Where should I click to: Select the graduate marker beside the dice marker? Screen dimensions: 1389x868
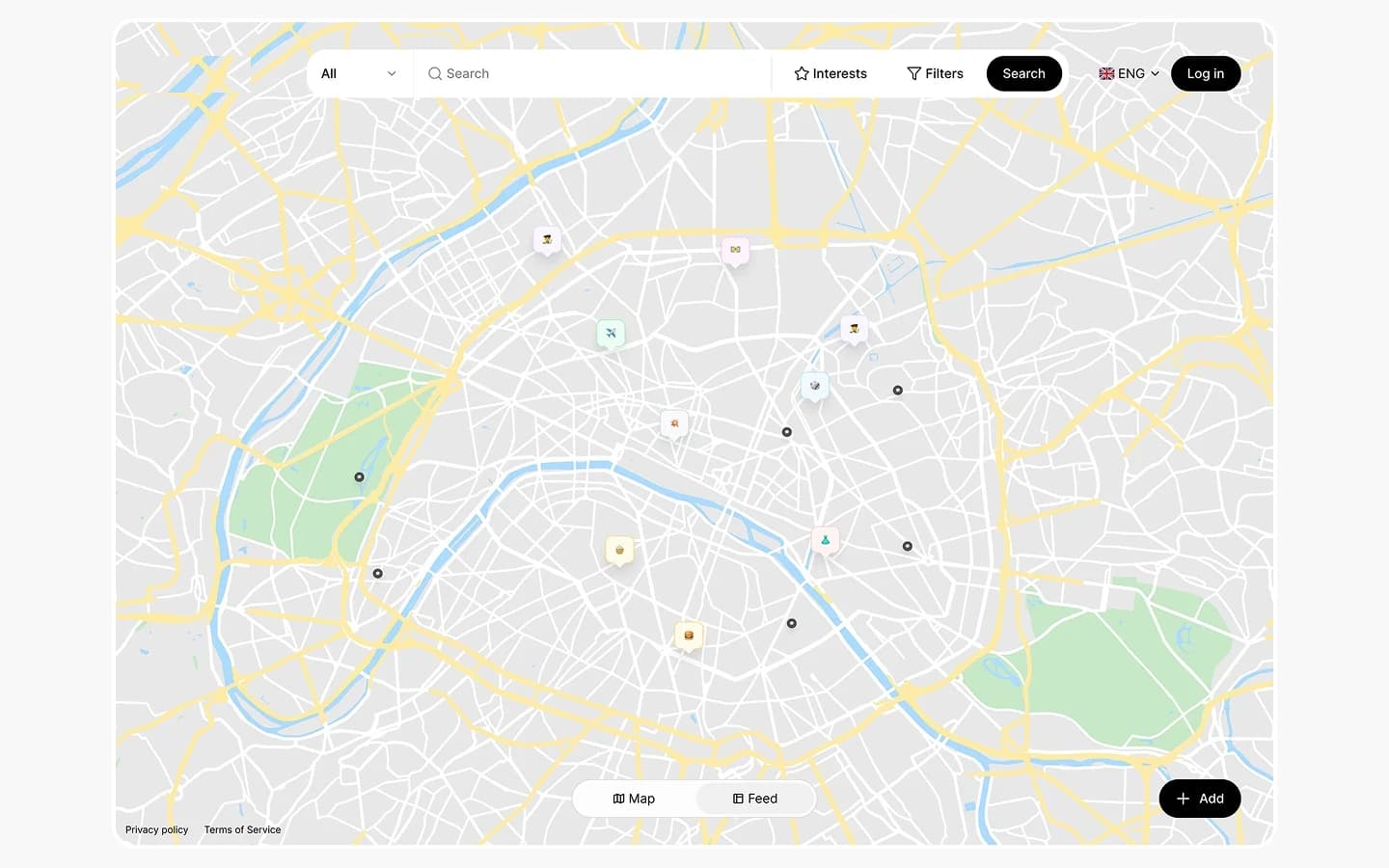[x=854, y=329]
